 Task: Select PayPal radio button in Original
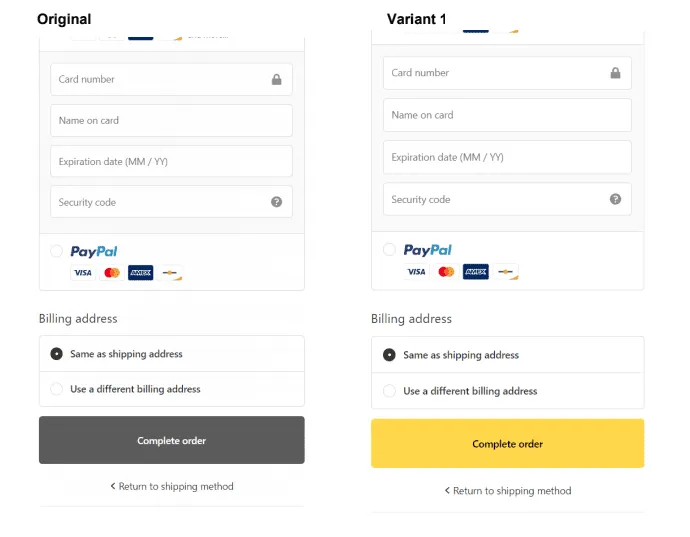56,252
